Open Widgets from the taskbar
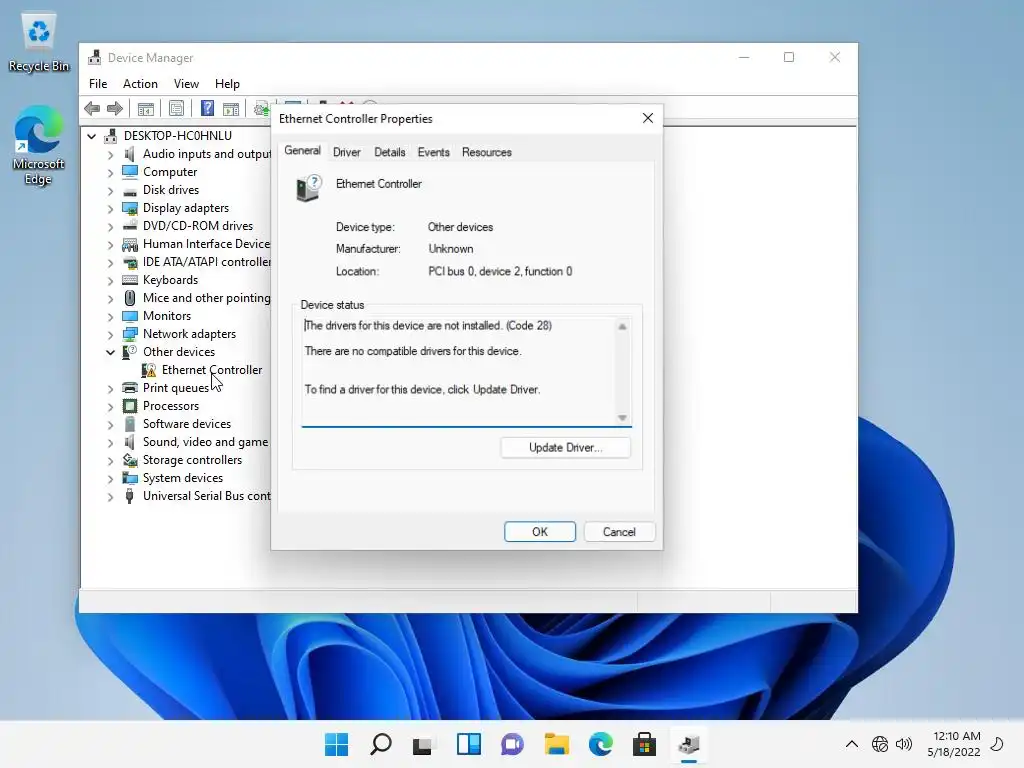 [468, 744]
